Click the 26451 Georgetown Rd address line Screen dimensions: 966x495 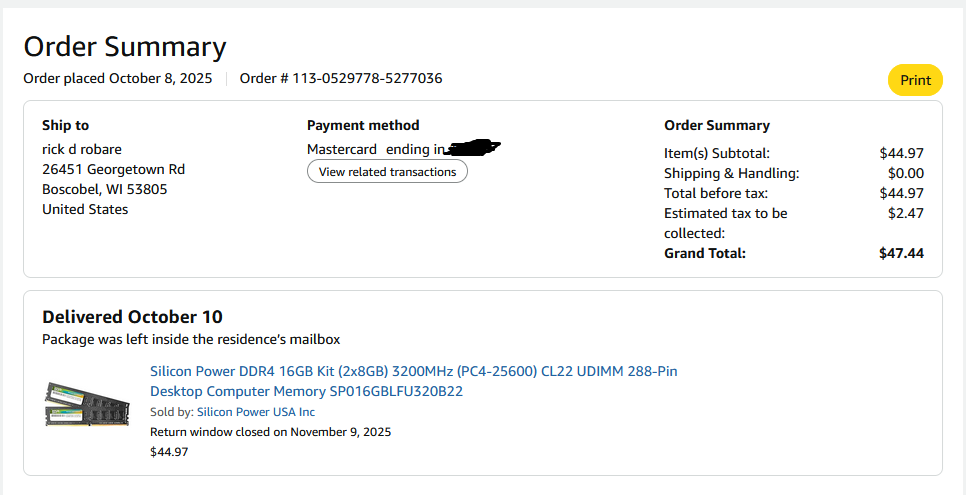click(x=113, y=169)
